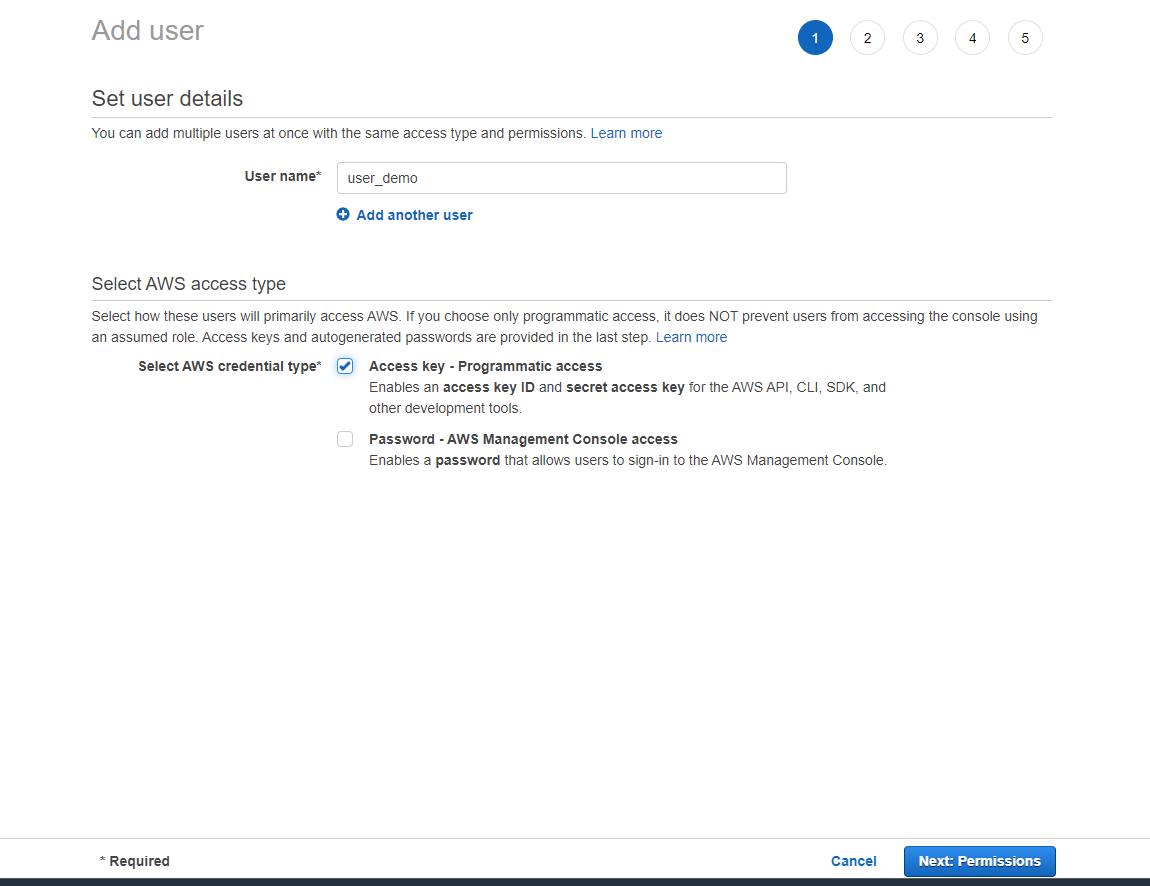Click the Password label to enable console access
The height and width of the screenshot is (886, 1150).
tap(523, 439)
